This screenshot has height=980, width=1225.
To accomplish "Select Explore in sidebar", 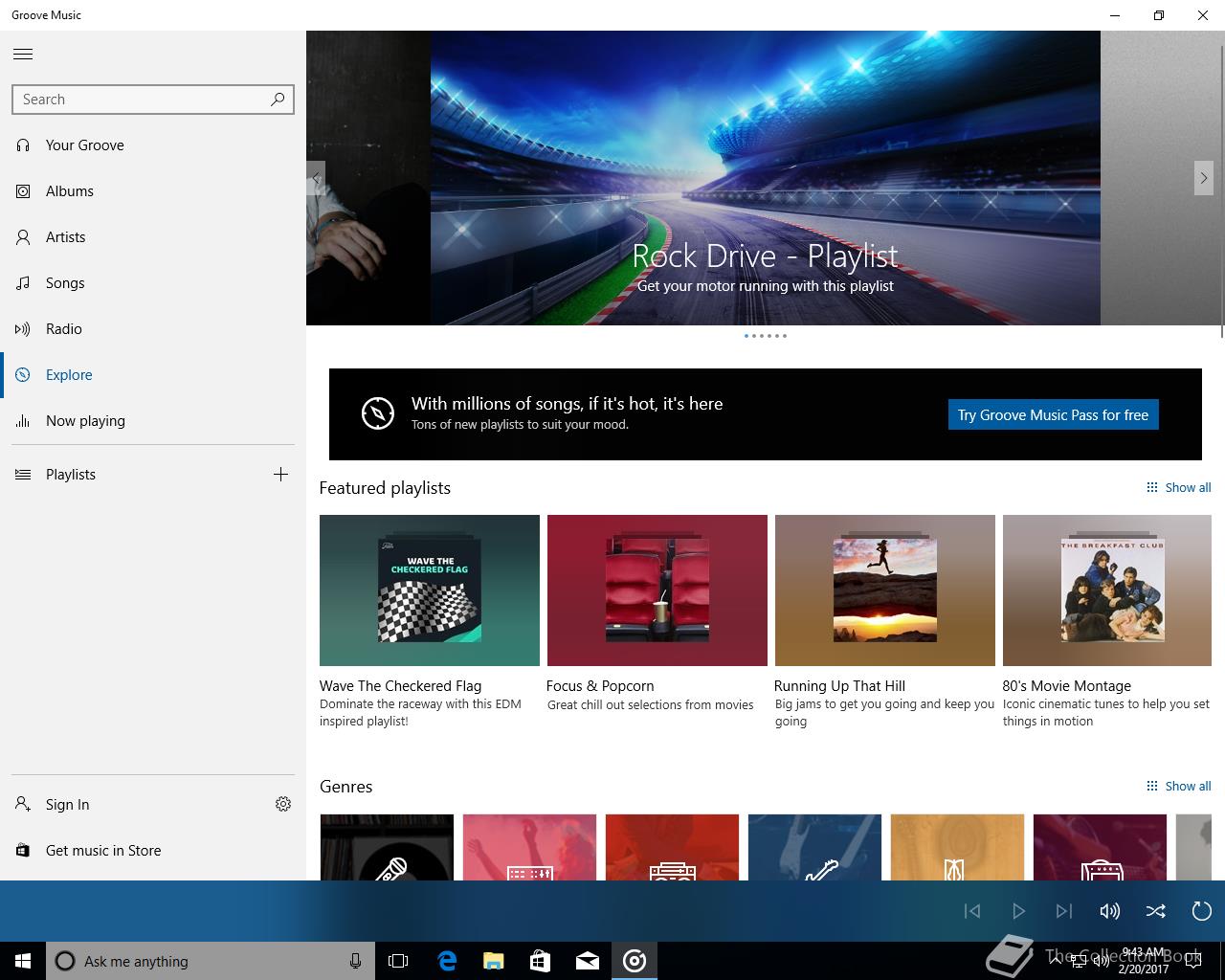I will coord(153,375).
